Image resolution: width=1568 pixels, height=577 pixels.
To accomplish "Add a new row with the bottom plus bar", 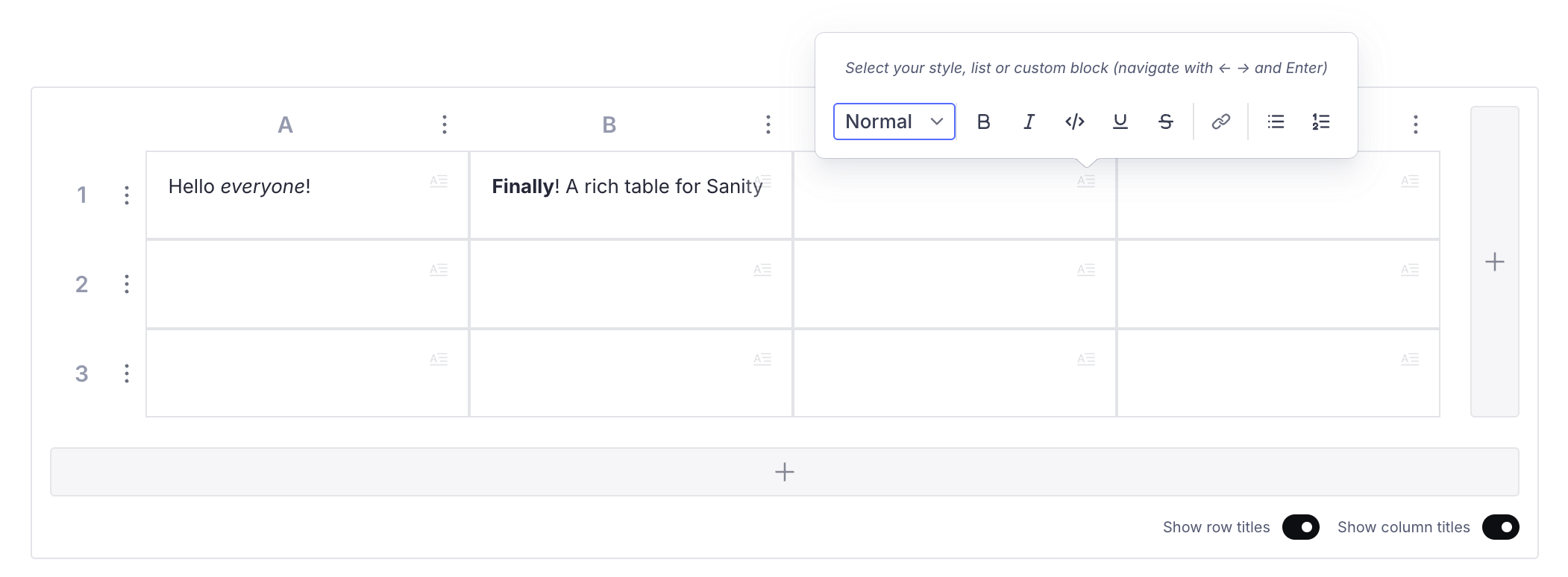I will [x=784, y=472].
